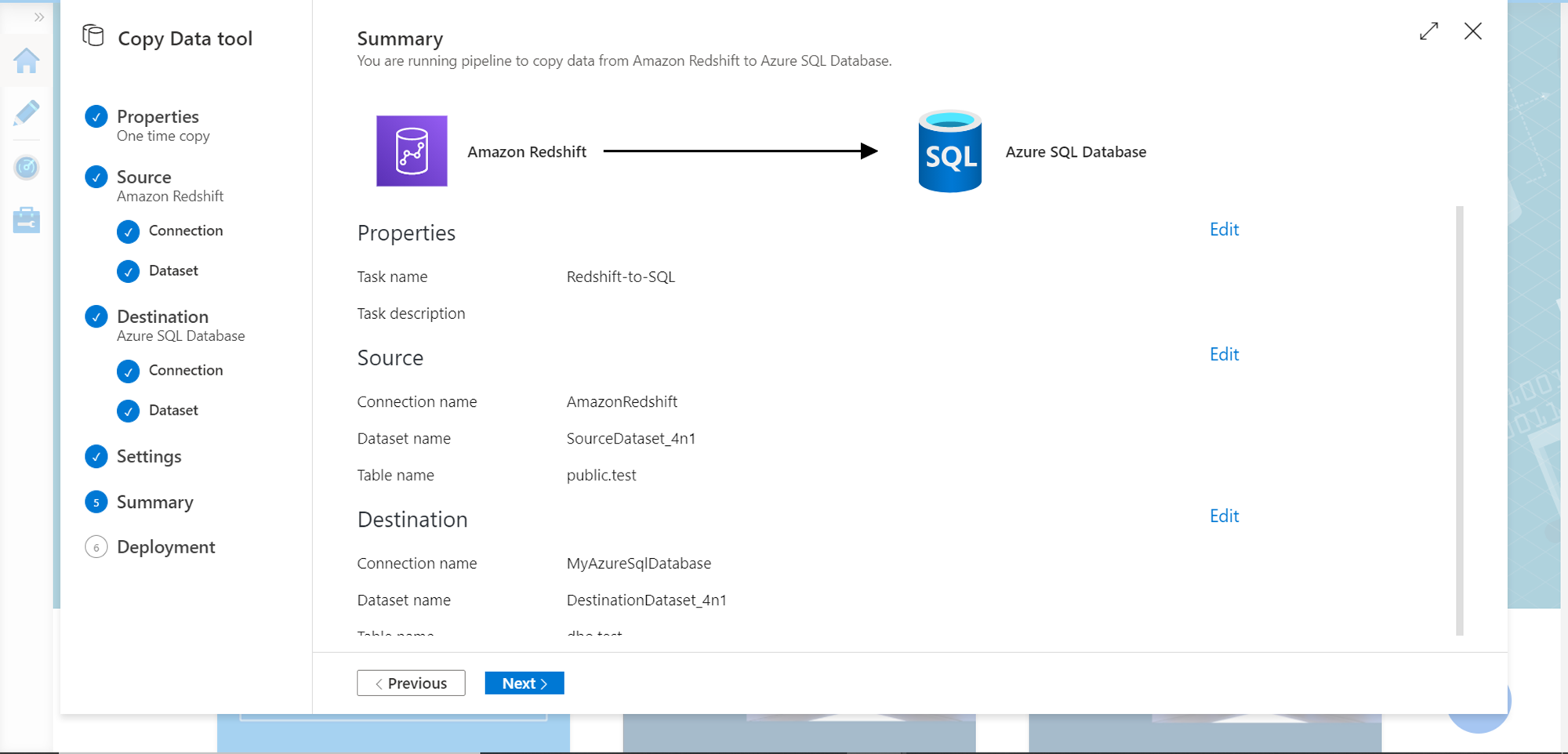
Task: Select the connection name AmazonRedshift
Action: [x=622, y=402]
